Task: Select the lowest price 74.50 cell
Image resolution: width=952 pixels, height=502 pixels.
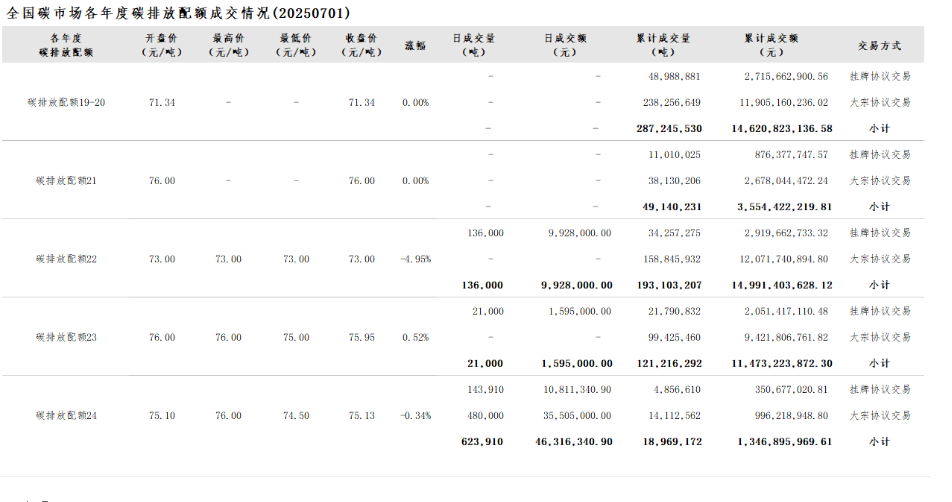Action: (x=295, y=415)
